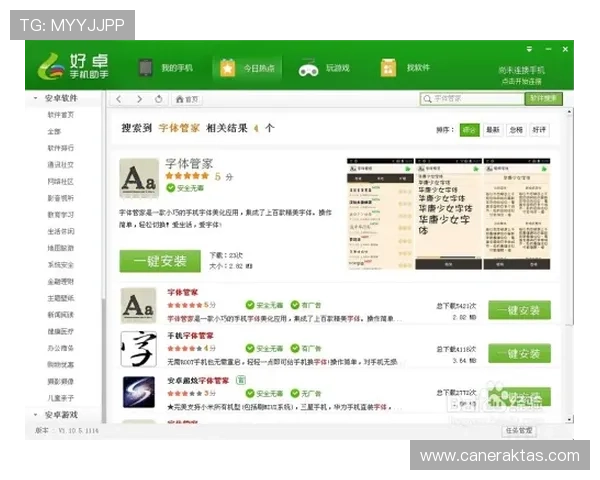This screenshot has width=600, height=480.
Task: Open 新闻阅读 category
Action: pos(60,315)
